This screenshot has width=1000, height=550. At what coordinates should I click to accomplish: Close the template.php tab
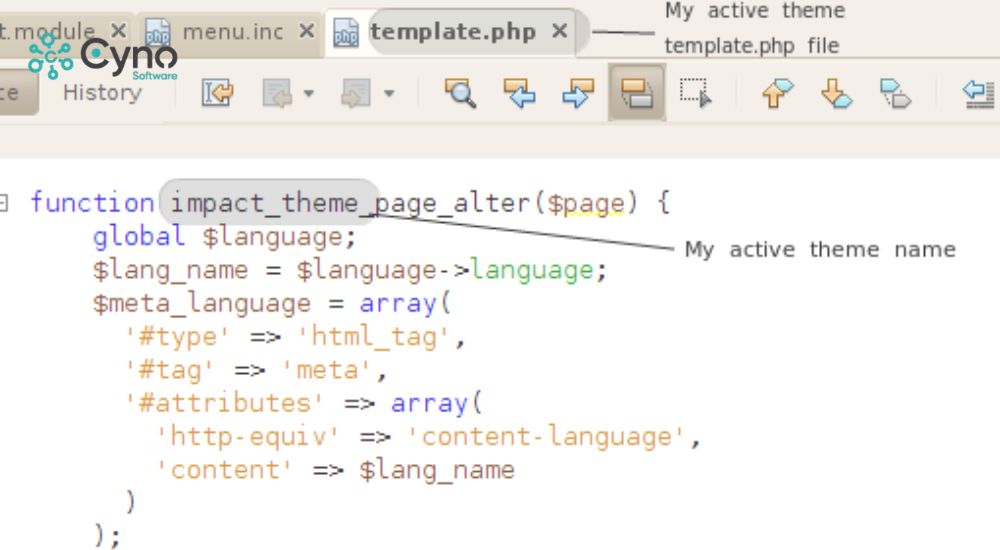click(x=560, y=31)
